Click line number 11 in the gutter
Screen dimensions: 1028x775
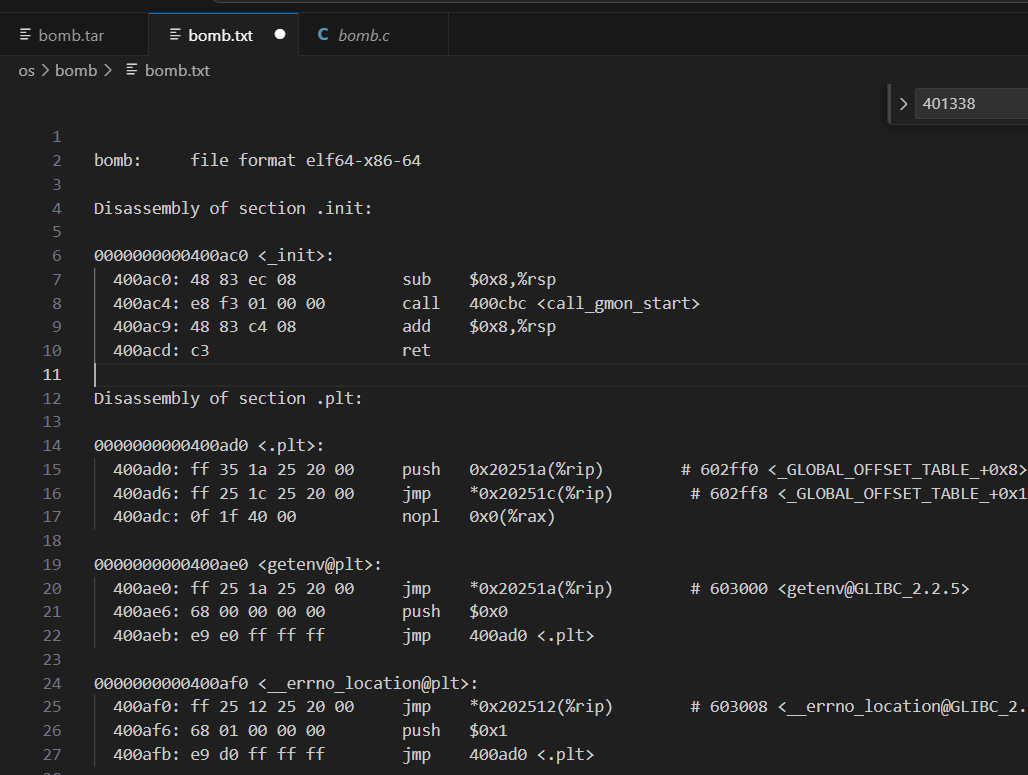pos(51,374)
